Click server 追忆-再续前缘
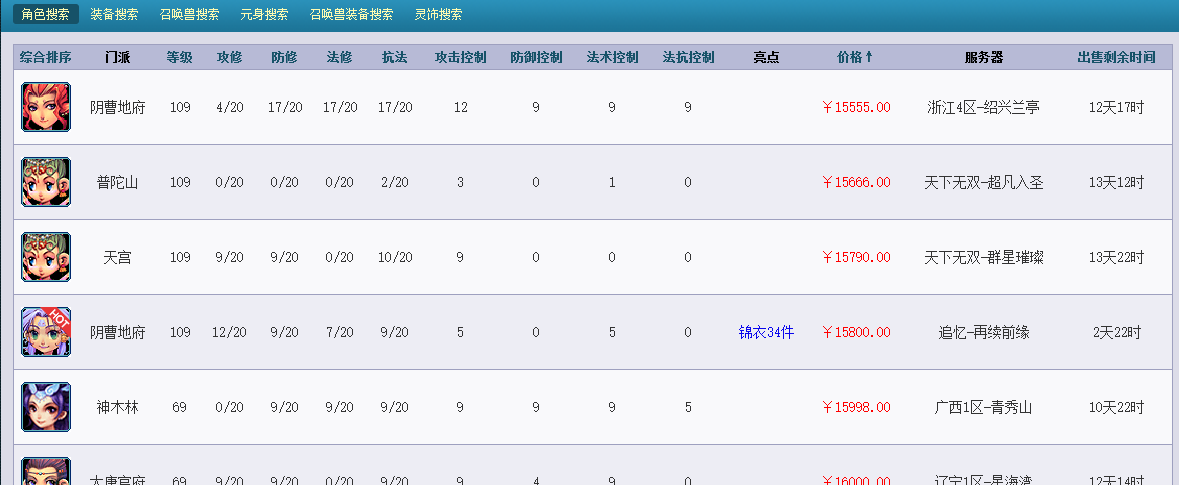 tap(984, 332)
